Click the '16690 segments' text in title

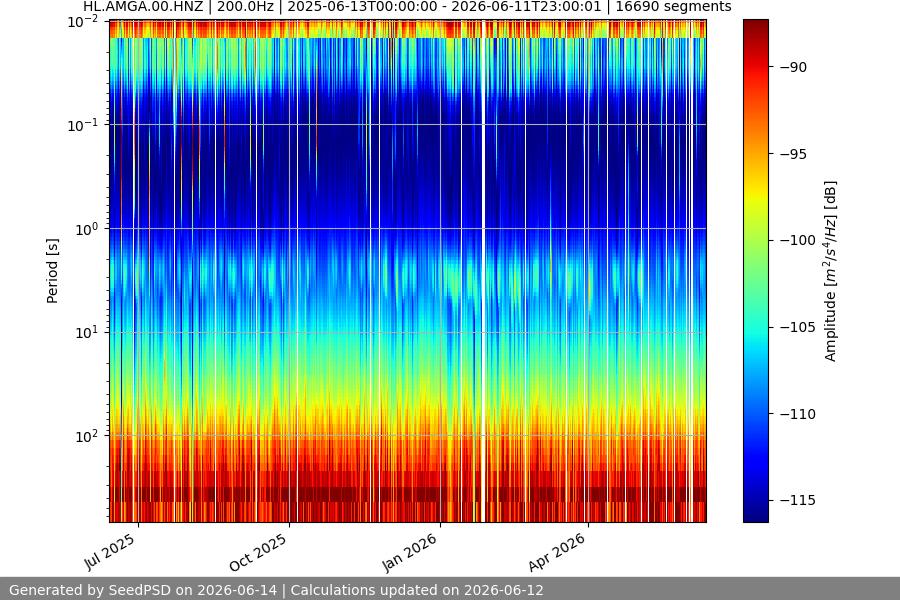(x=673, y=6)
